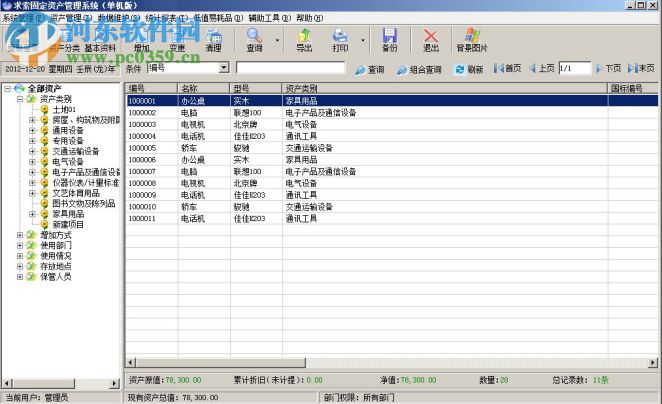
Task: Select 土地01 in the asset tree
Action: click(64, 109)
